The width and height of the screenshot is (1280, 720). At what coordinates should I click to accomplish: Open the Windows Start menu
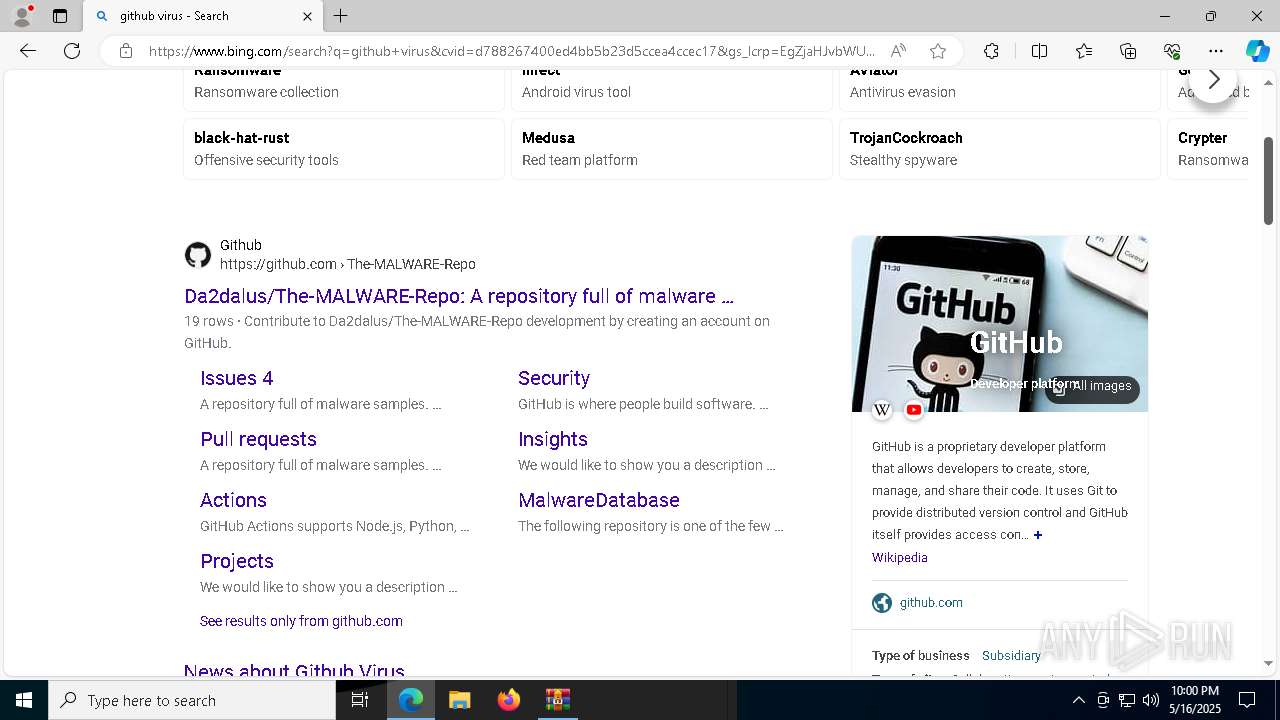coord(24,700)
